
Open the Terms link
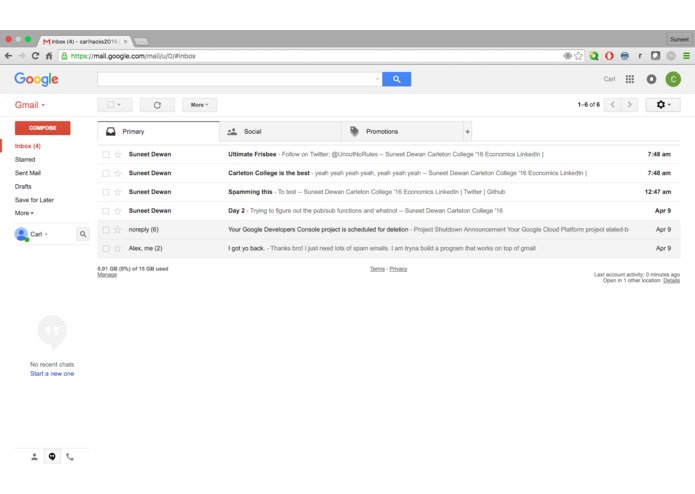click(x=377, y=269)
